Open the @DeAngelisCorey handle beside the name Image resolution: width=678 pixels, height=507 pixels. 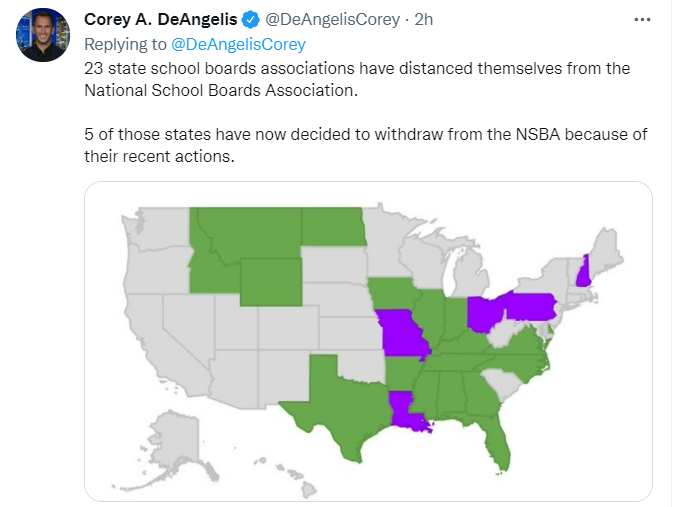coord(330,21)
